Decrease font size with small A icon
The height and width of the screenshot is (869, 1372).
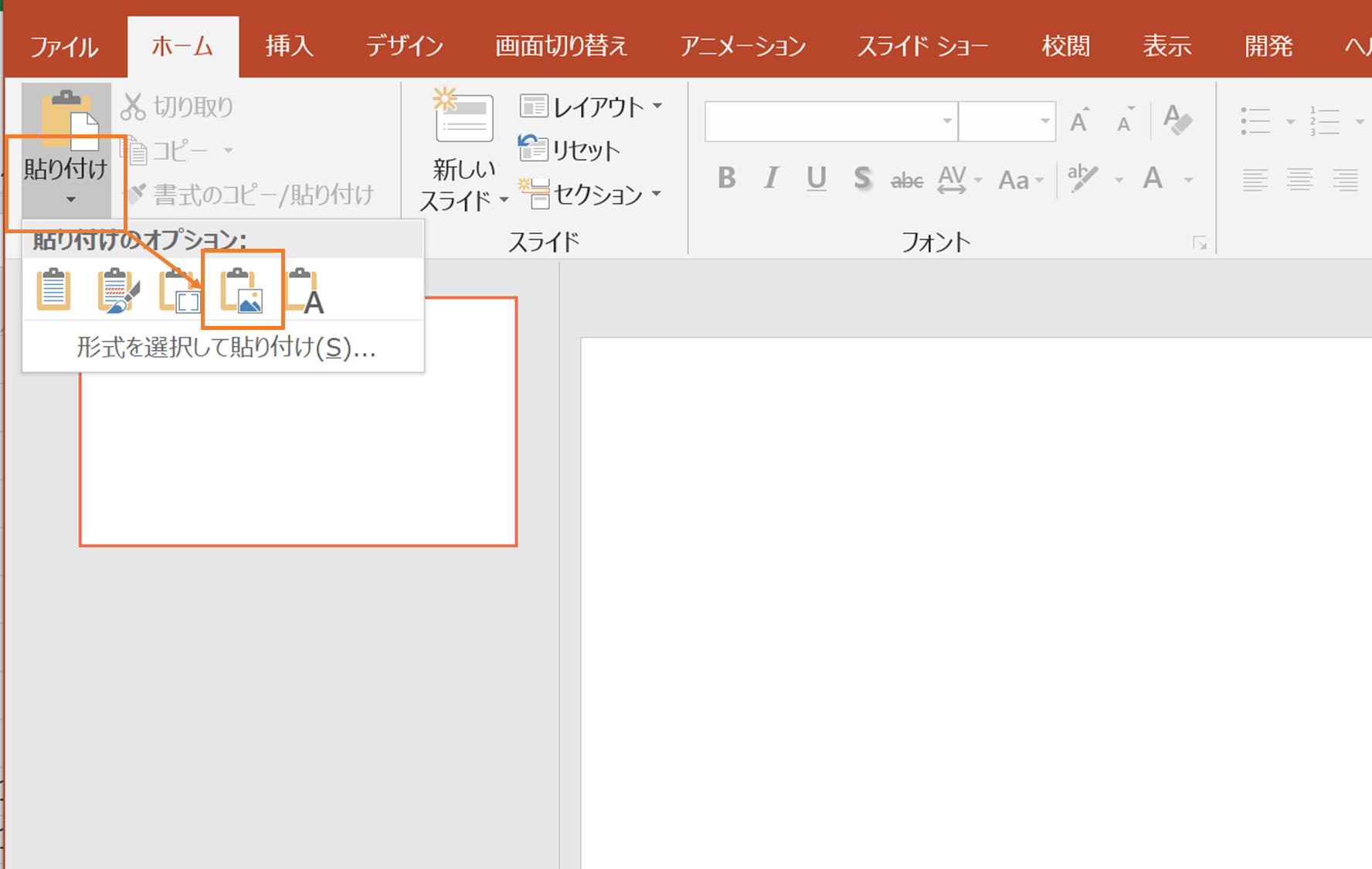[x=1126, y=120]
